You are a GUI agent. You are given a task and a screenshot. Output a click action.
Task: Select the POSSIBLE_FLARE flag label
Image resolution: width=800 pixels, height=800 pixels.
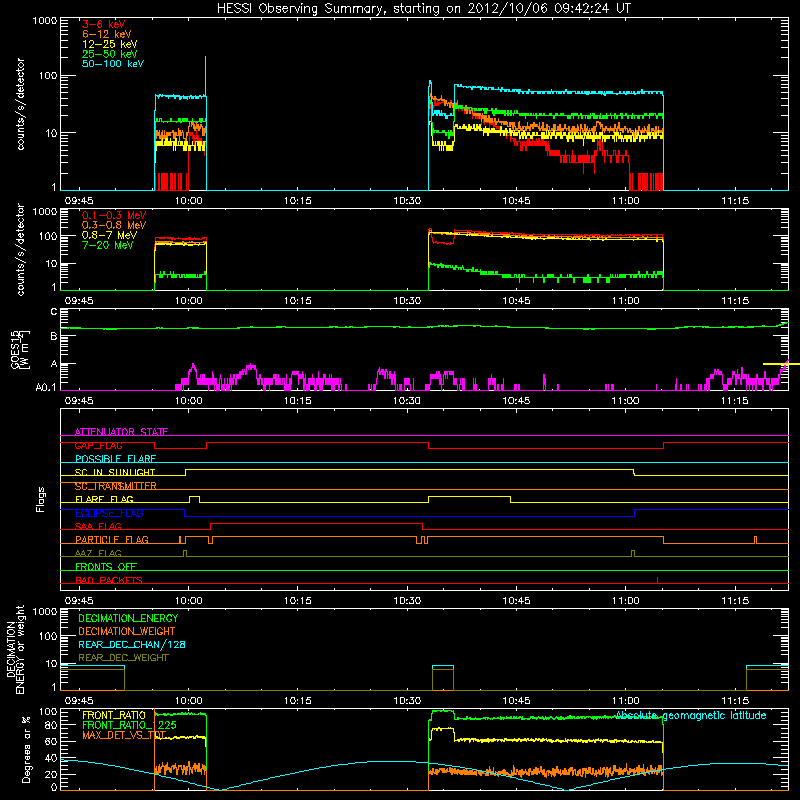point(115,459)
